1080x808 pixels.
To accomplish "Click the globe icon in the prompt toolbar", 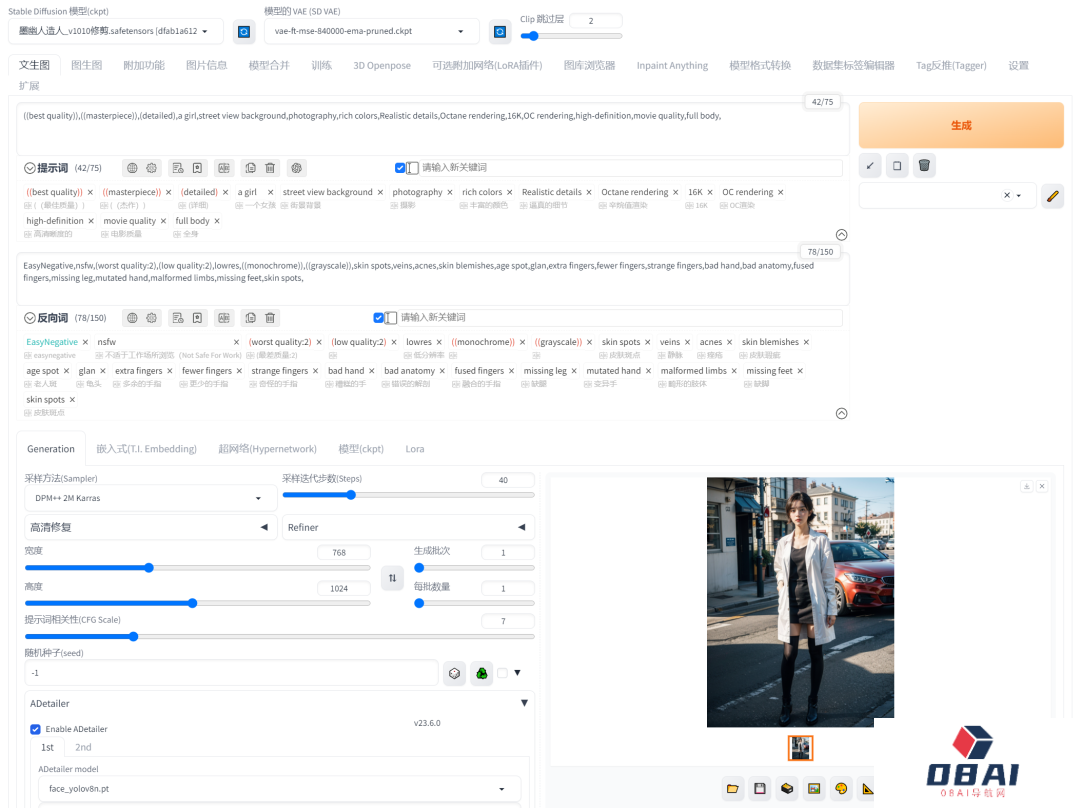I will [132, 168].
